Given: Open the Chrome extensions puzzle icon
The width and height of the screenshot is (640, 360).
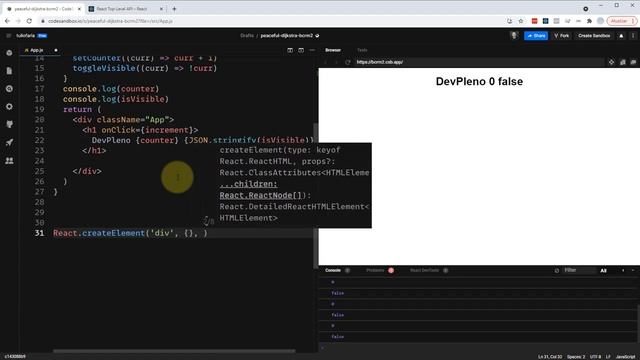Looking at the screenshot, I should pos(589,21).
